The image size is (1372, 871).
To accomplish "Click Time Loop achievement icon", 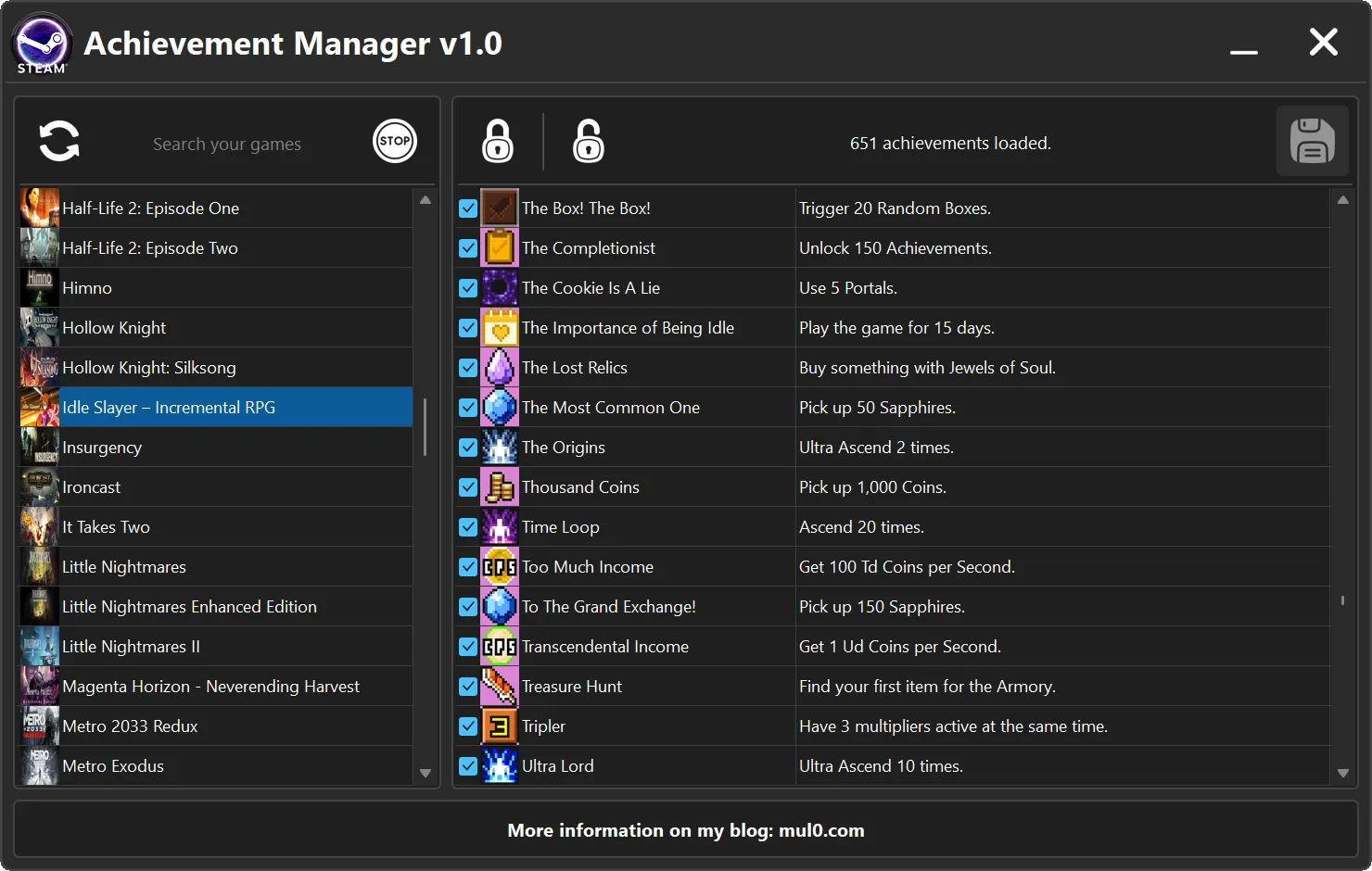I will (500, 527).
